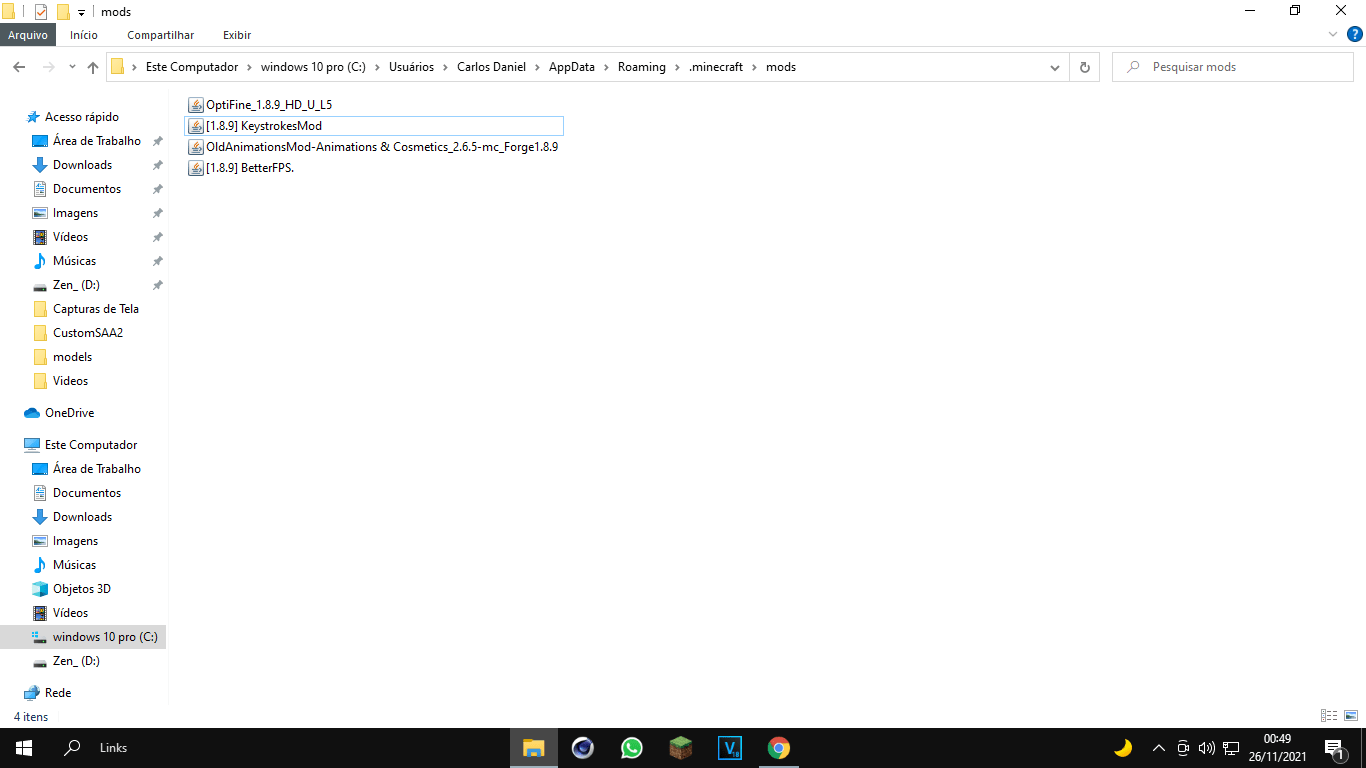1366x768 pixels.
Task: Click the taskbar search icon
Action: point(72,748)
